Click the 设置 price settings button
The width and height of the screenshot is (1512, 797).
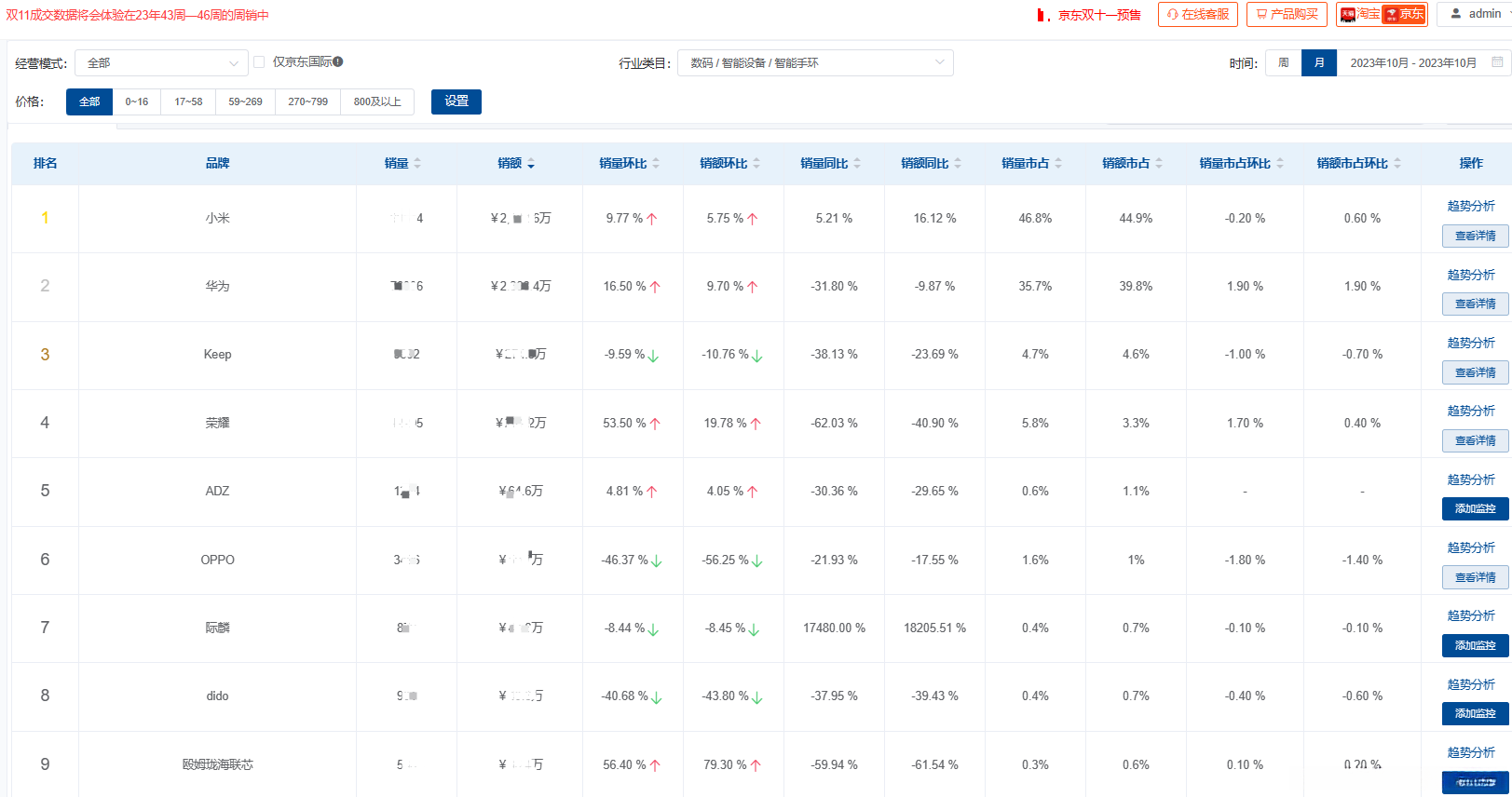(x=456, y=101)
